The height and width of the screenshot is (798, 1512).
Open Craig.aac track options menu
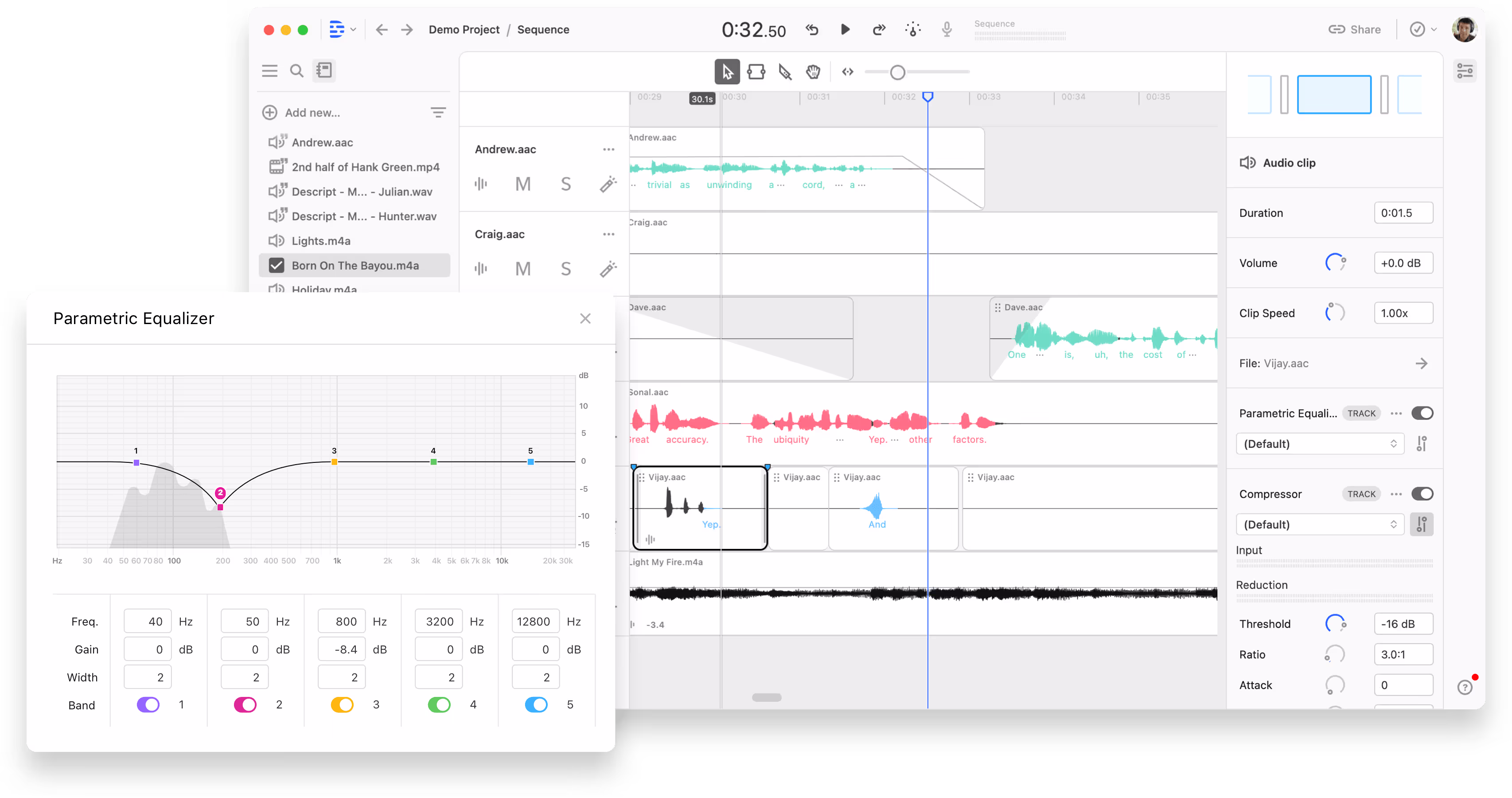click(x=608, y=234)
